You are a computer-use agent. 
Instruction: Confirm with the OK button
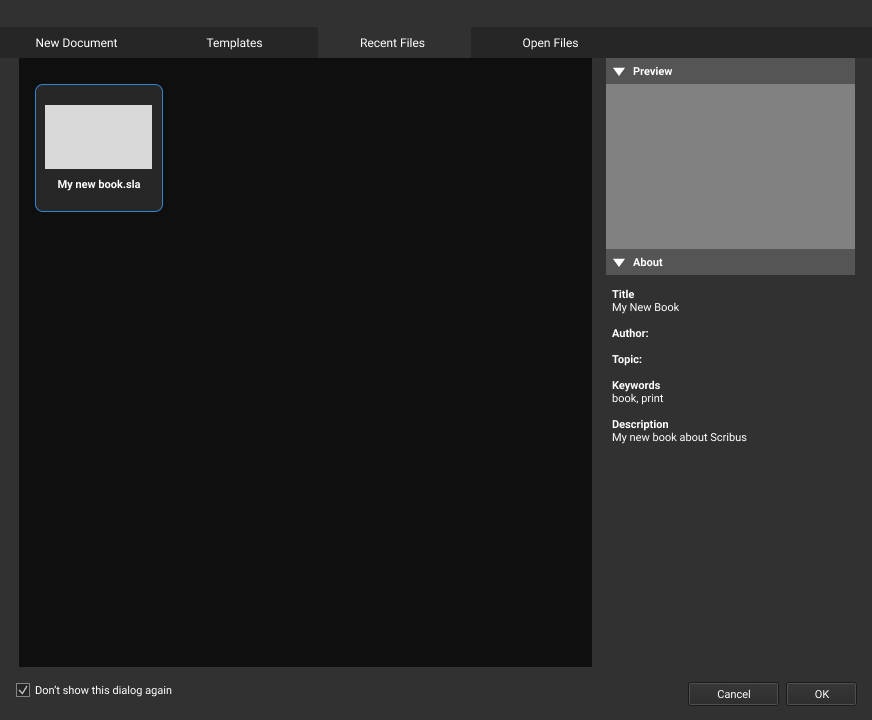[x=821, y=694]
